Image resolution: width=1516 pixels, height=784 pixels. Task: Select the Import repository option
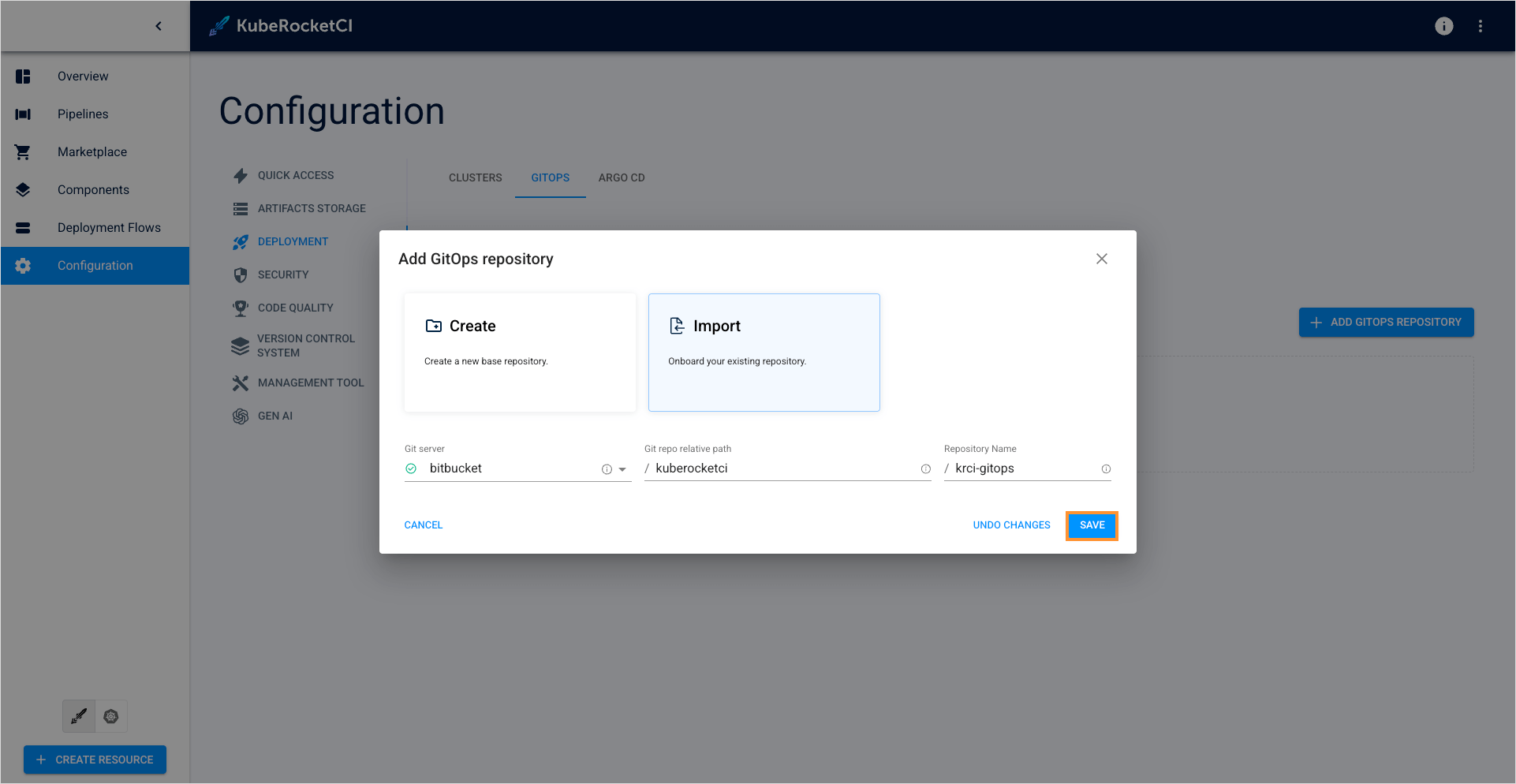pyautogui.click(x=763, y=353)
